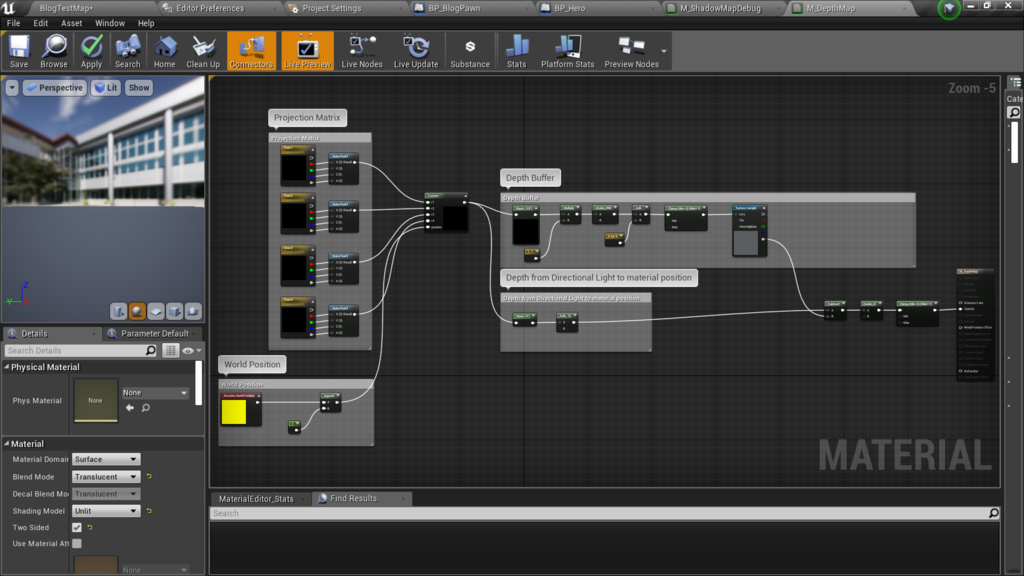This screenshot has width=1024, height=576.
Task: Open the property matrix grid icon
Action: (170, 351)
